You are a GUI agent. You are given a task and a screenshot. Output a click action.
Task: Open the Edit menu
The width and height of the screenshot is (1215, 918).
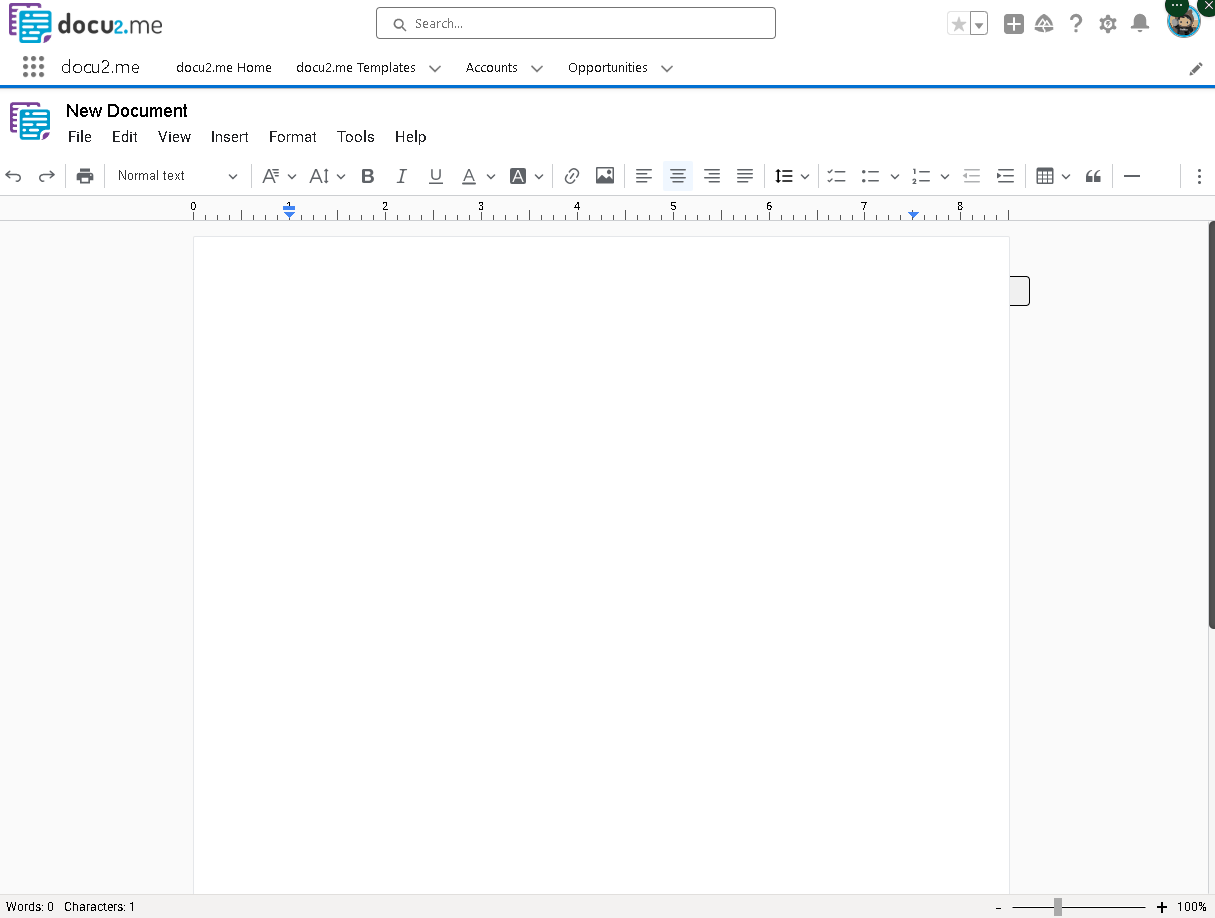click(125, 137)
